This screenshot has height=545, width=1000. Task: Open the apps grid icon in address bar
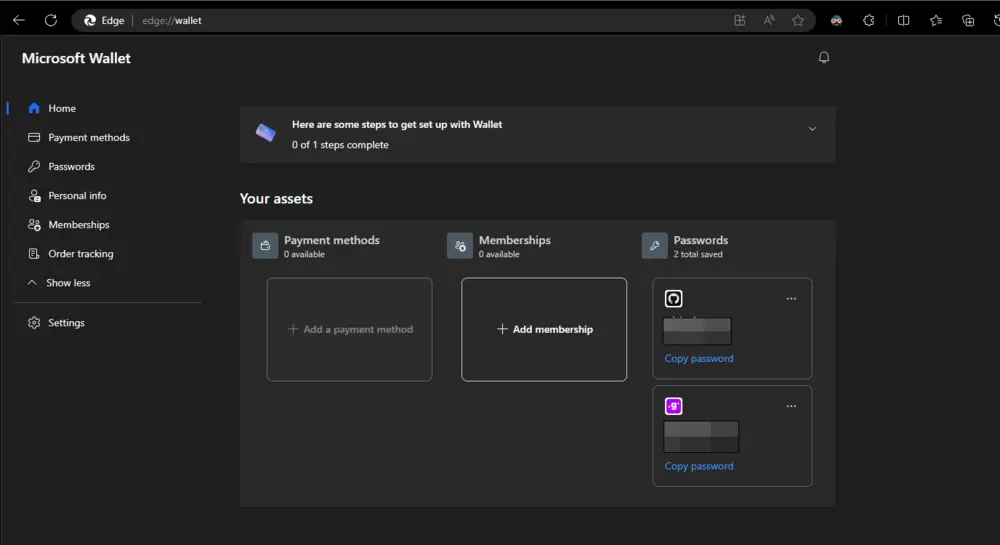coord(740,20)
